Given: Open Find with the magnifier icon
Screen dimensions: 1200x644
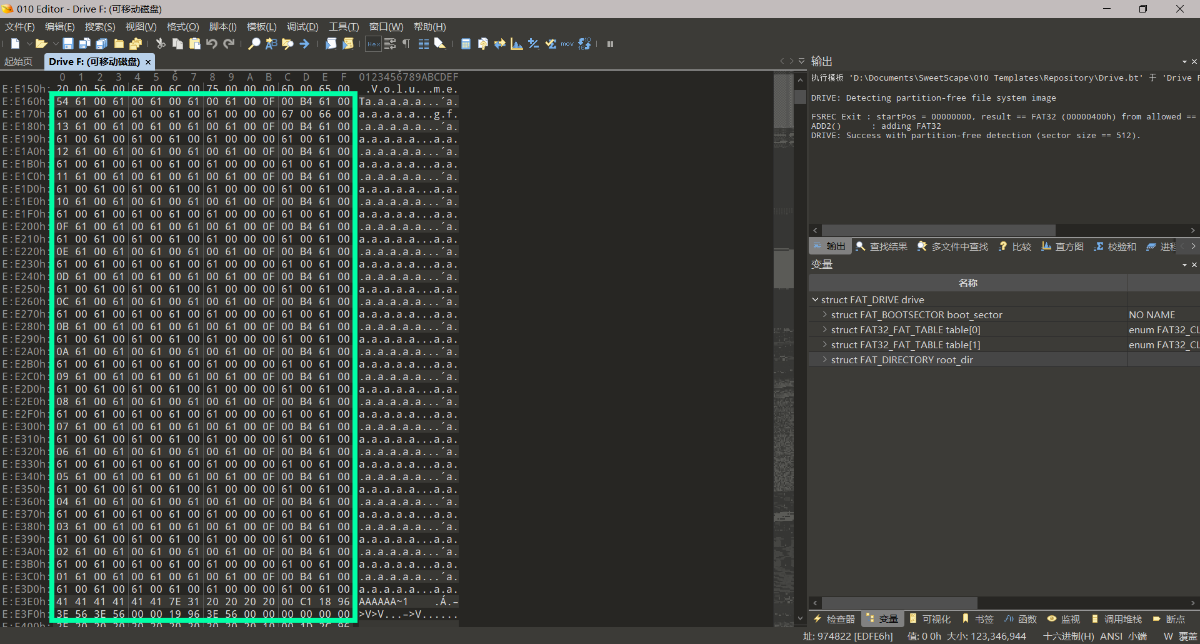Looking at the screenshot, I should click(x=254, y=44).
